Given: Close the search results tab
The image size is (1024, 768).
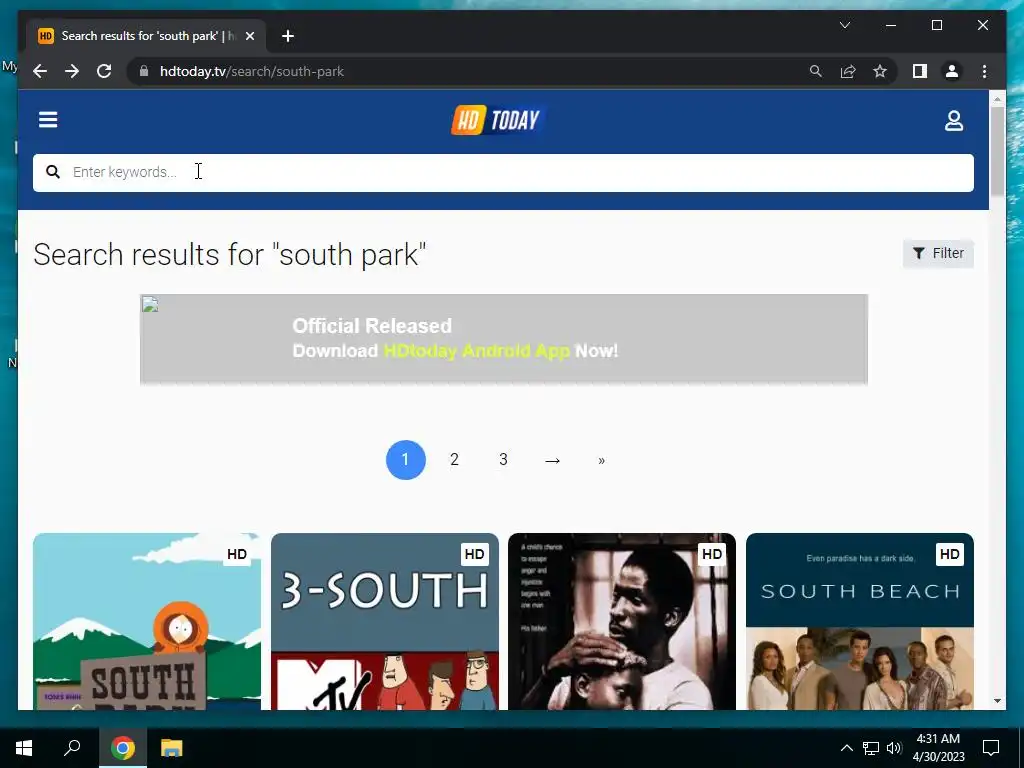Looking at the screenshot, I should (x=249, y=36).
